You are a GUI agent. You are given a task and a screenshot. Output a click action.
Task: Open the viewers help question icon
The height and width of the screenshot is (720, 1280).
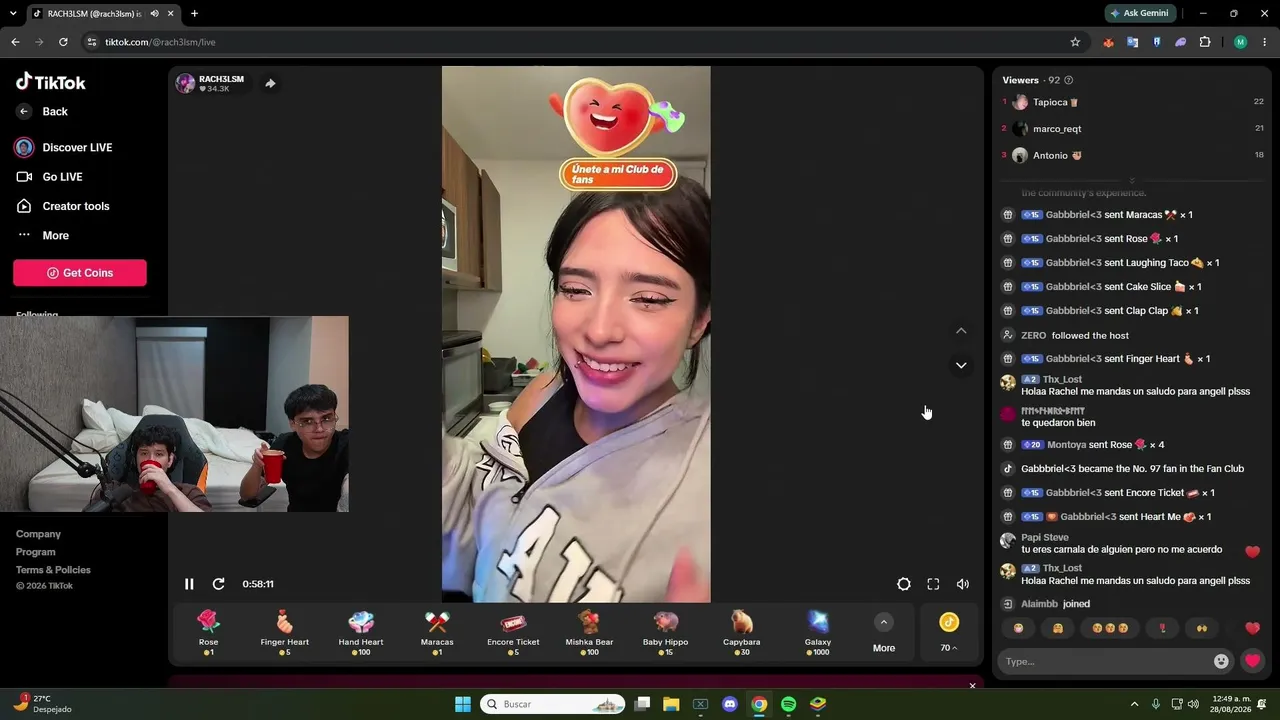(1069, 80)
